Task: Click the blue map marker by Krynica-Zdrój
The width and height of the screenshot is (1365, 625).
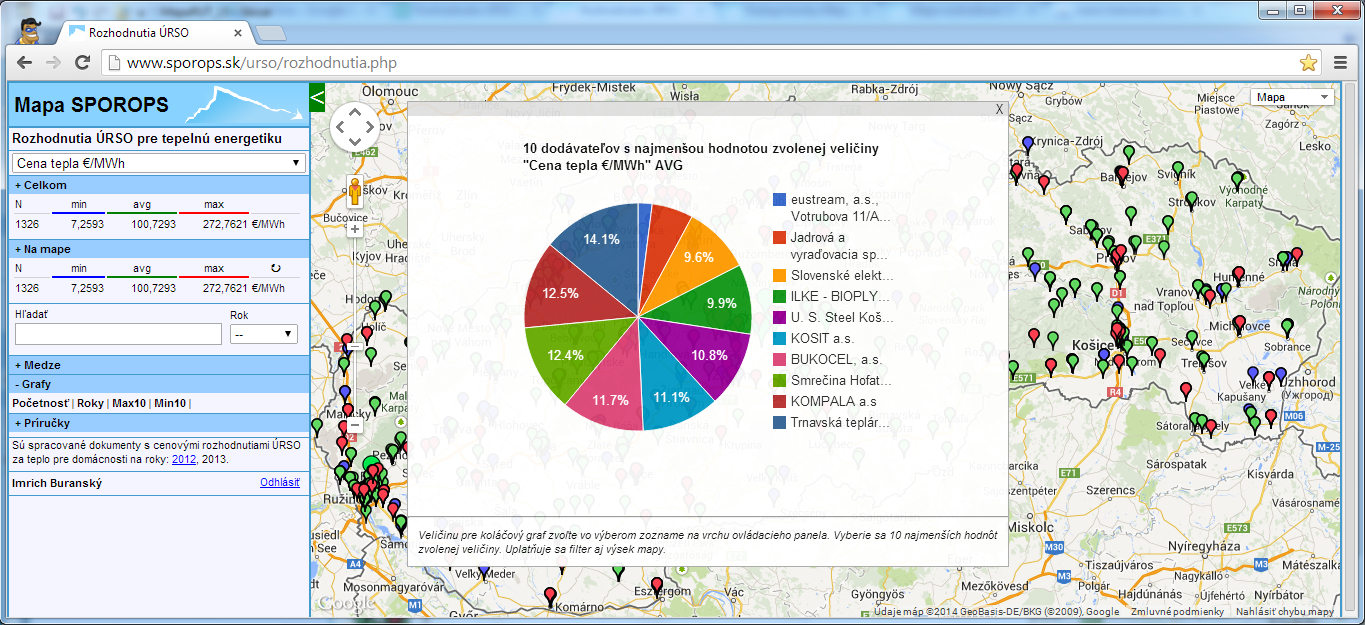Action: point(1028,144)
